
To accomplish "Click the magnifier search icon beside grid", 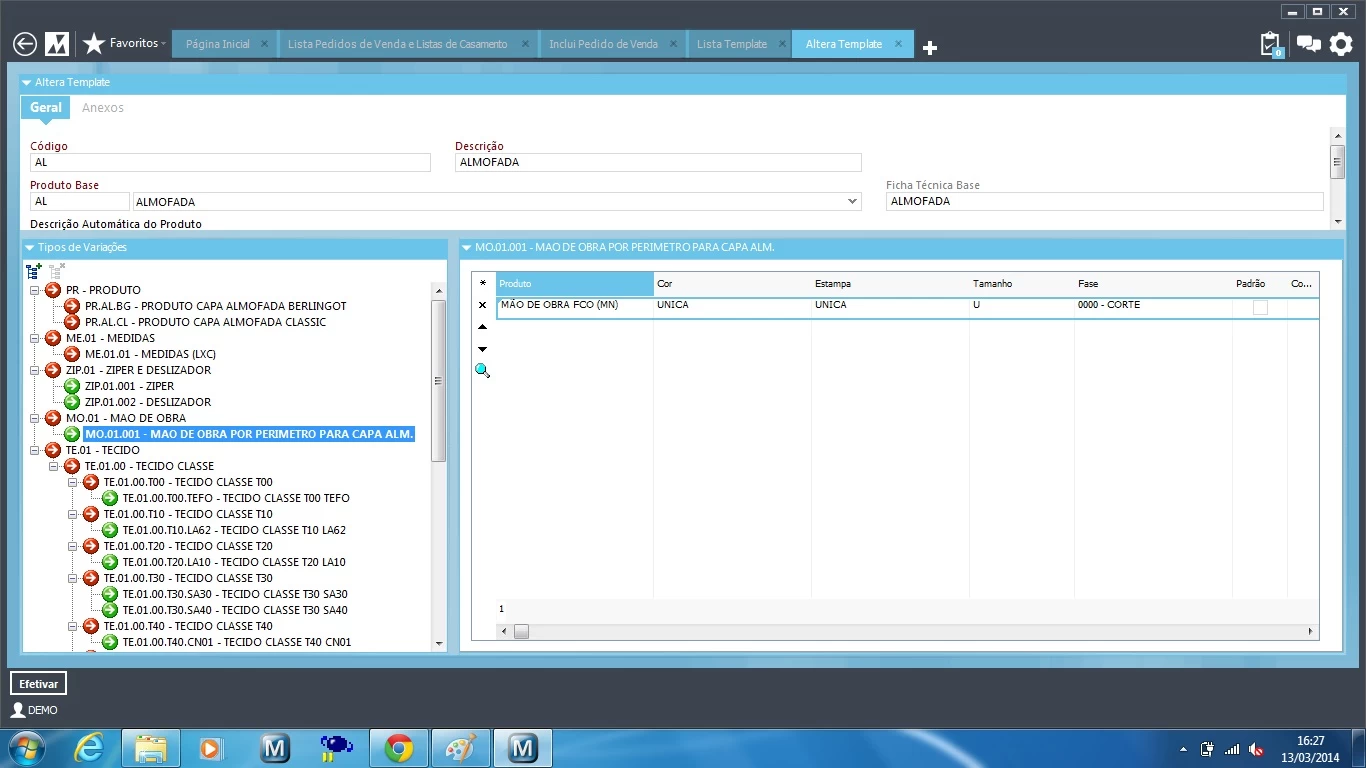I will tap(482, 371).
